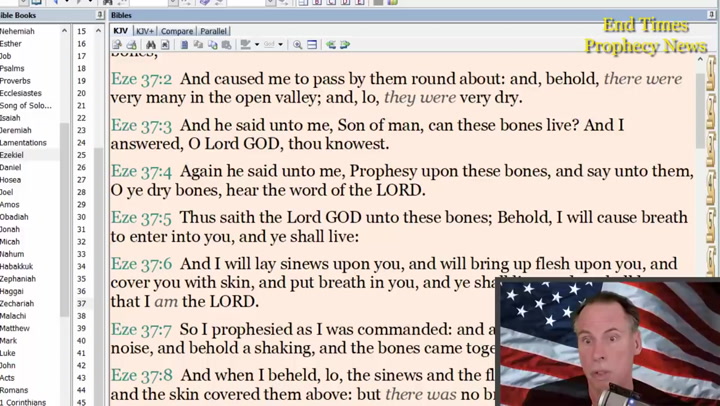The image size is (720, 406).
Task: Expand the Bibles panel toolbar dropdown next to highlighter
Action: click(x=281, y=45)
